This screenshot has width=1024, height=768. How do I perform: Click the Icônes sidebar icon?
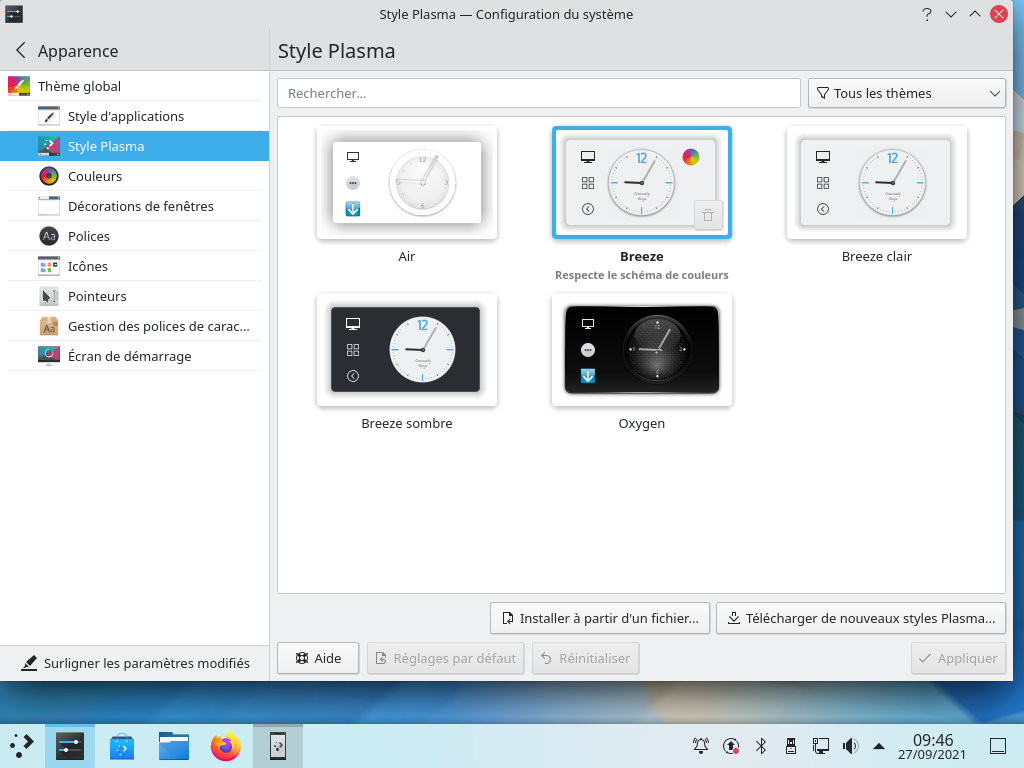point(49,266)
